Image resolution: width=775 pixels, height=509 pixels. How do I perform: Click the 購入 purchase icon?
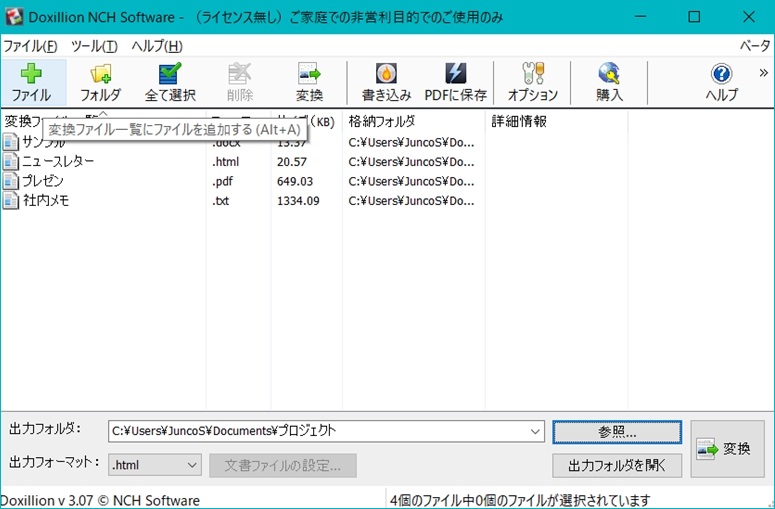(x=609, y=73)
